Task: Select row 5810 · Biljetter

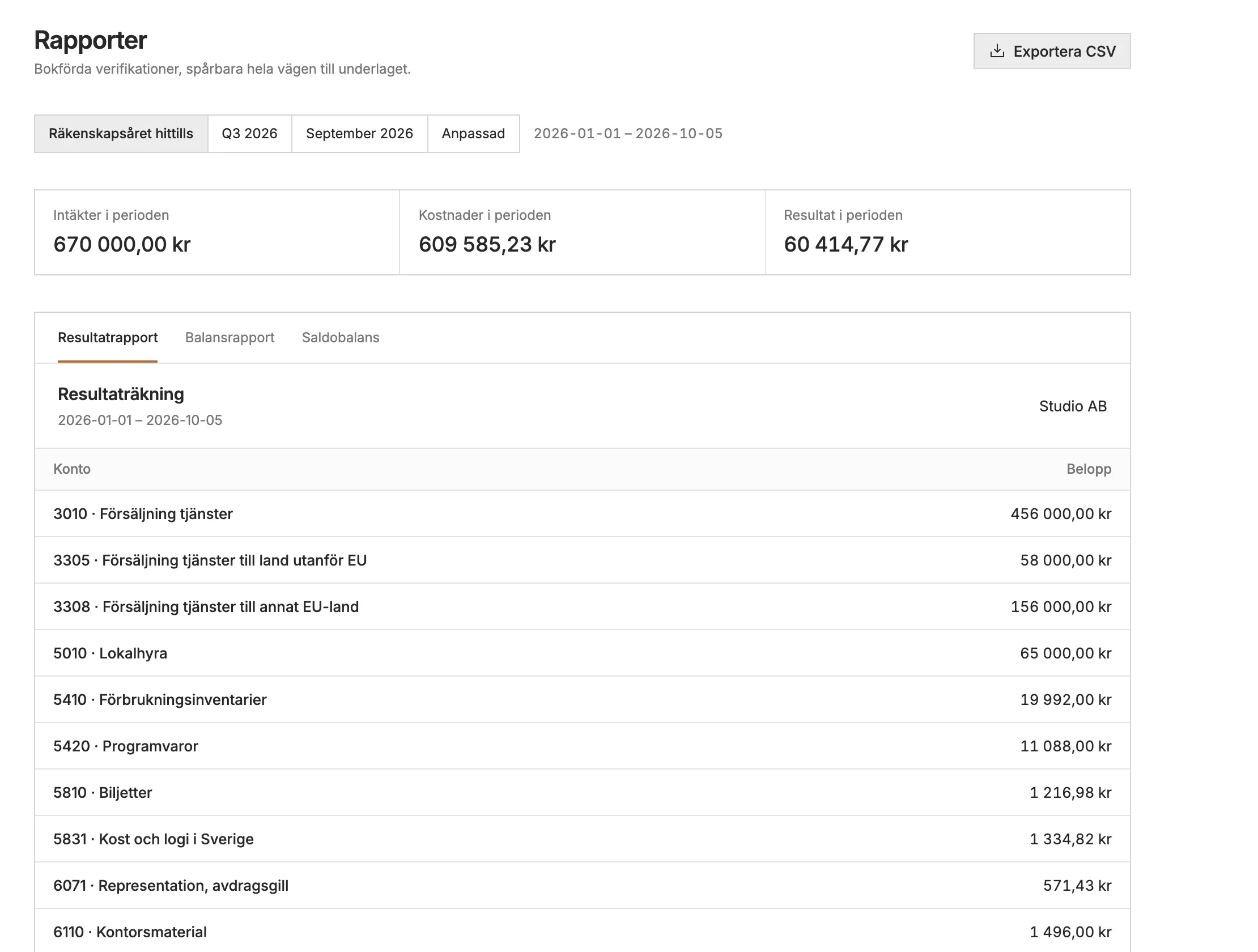Action: 583,793
